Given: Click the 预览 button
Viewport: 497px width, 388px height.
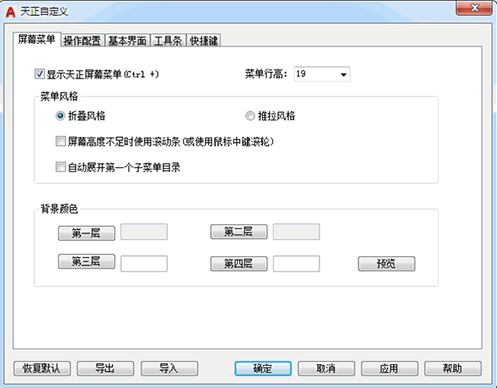Looking at the screenshot, I should pyautogui.click(x=387, y=264).
